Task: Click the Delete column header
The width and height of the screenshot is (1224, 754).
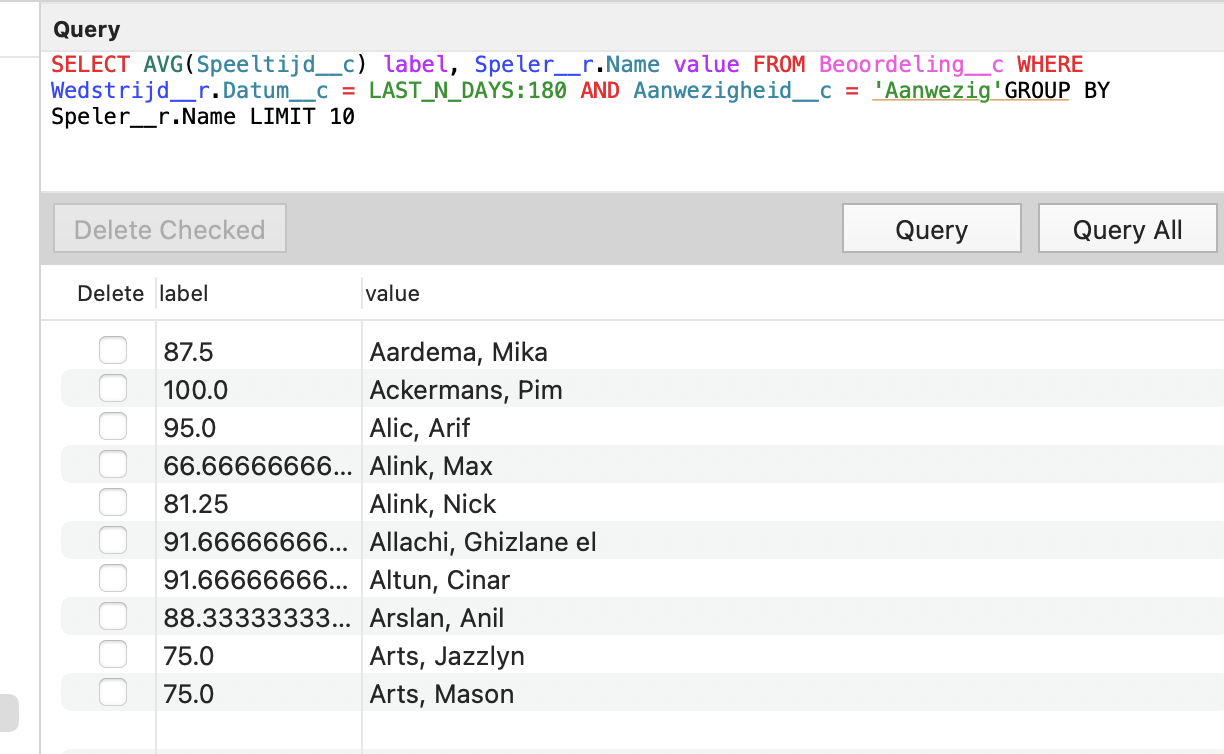Action: 111,293
